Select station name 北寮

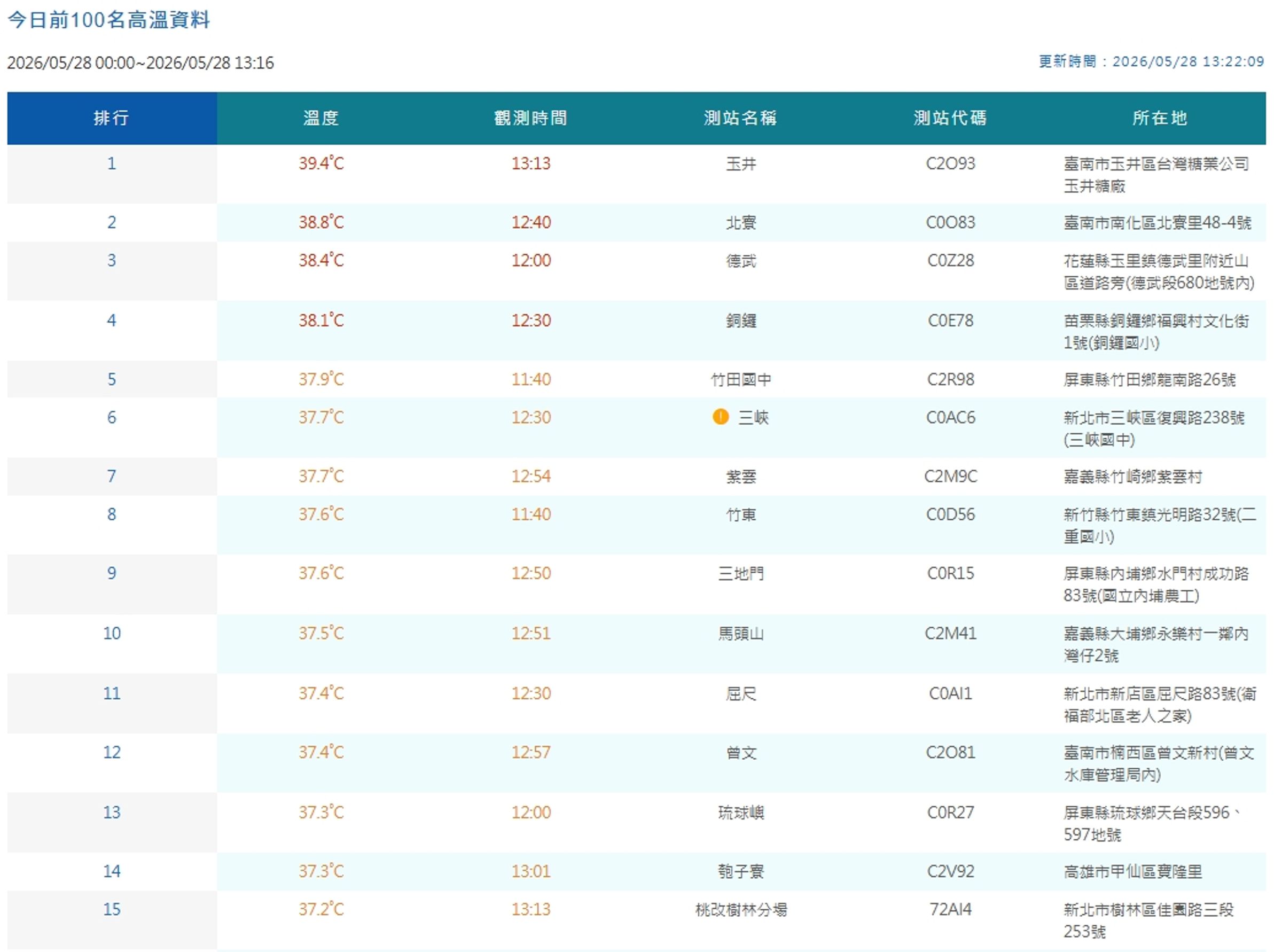point(741,222)
